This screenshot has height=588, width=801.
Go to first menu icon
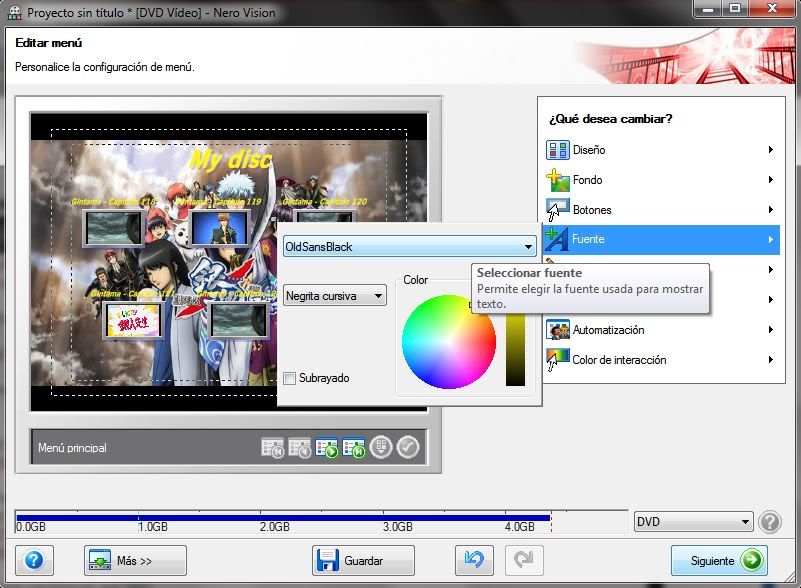point(272,448)
